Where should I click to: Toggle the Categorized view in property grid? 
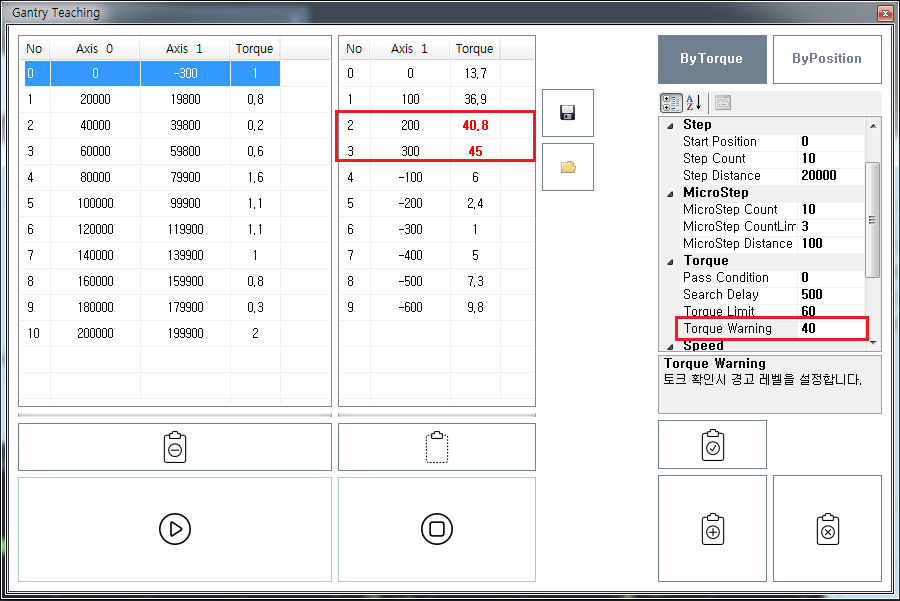(671, 102)
